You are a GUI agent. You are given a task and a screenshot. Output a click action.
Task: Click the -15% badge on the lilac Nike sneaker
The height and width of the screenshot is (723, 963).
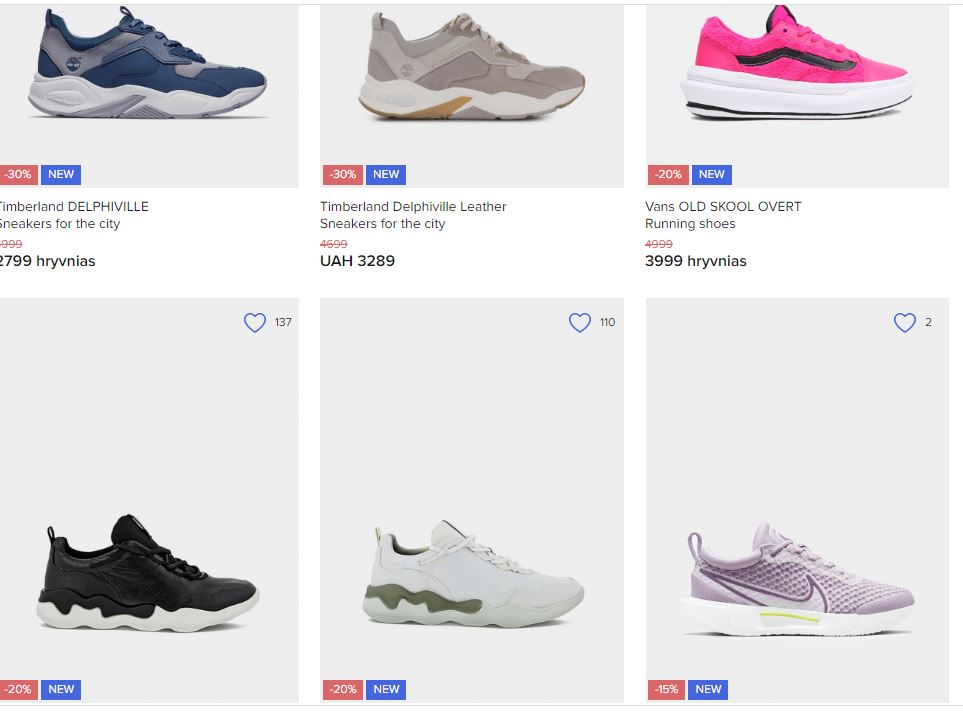pyautogui.click(x=665, y=689)
